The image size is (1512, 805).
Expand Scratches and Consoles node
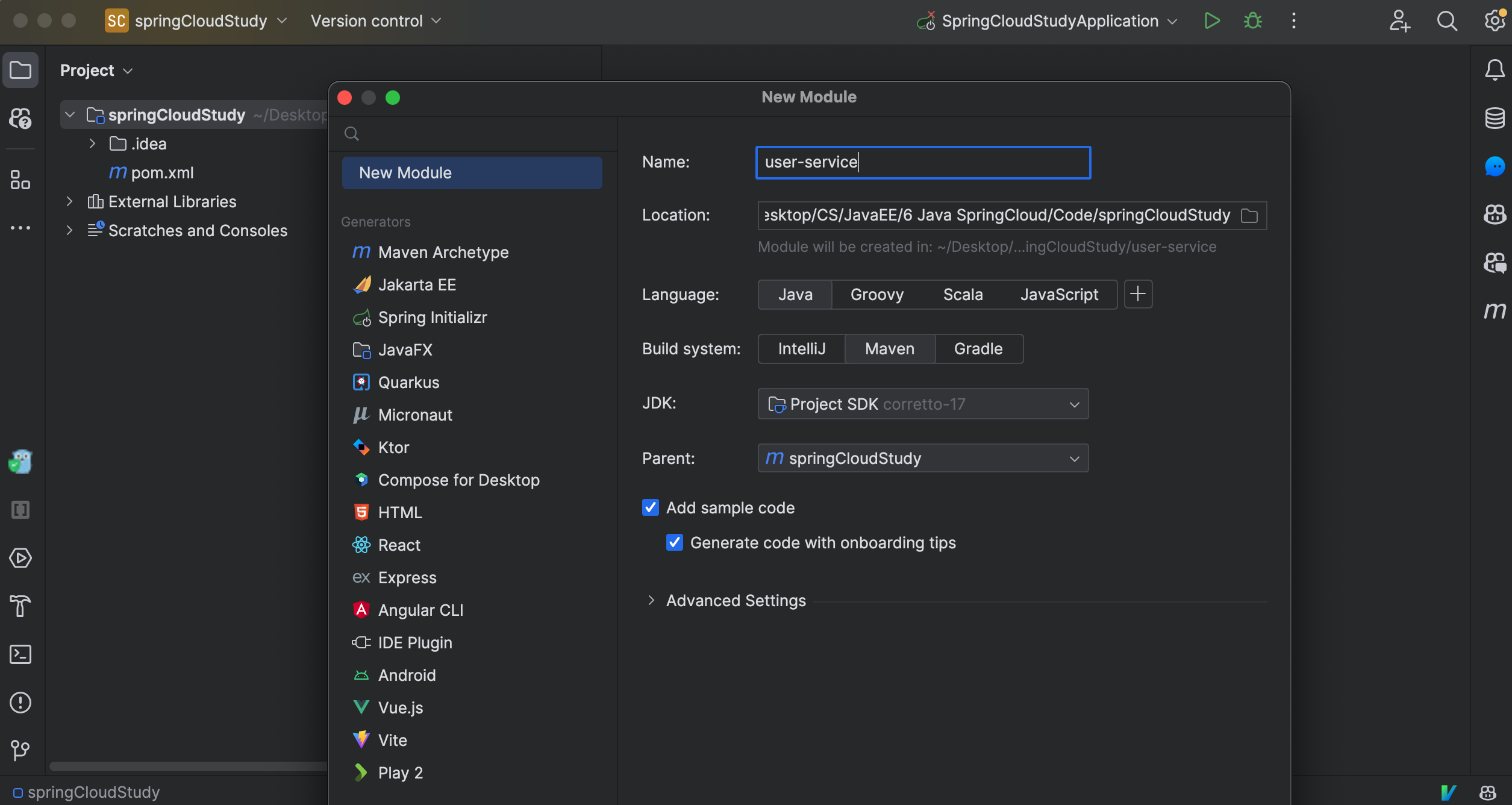(x=70, y=230)
